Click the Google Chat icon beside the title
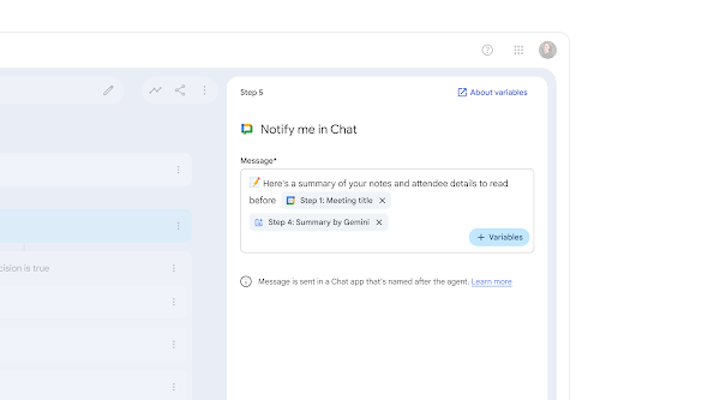 (x=247, y=129)
